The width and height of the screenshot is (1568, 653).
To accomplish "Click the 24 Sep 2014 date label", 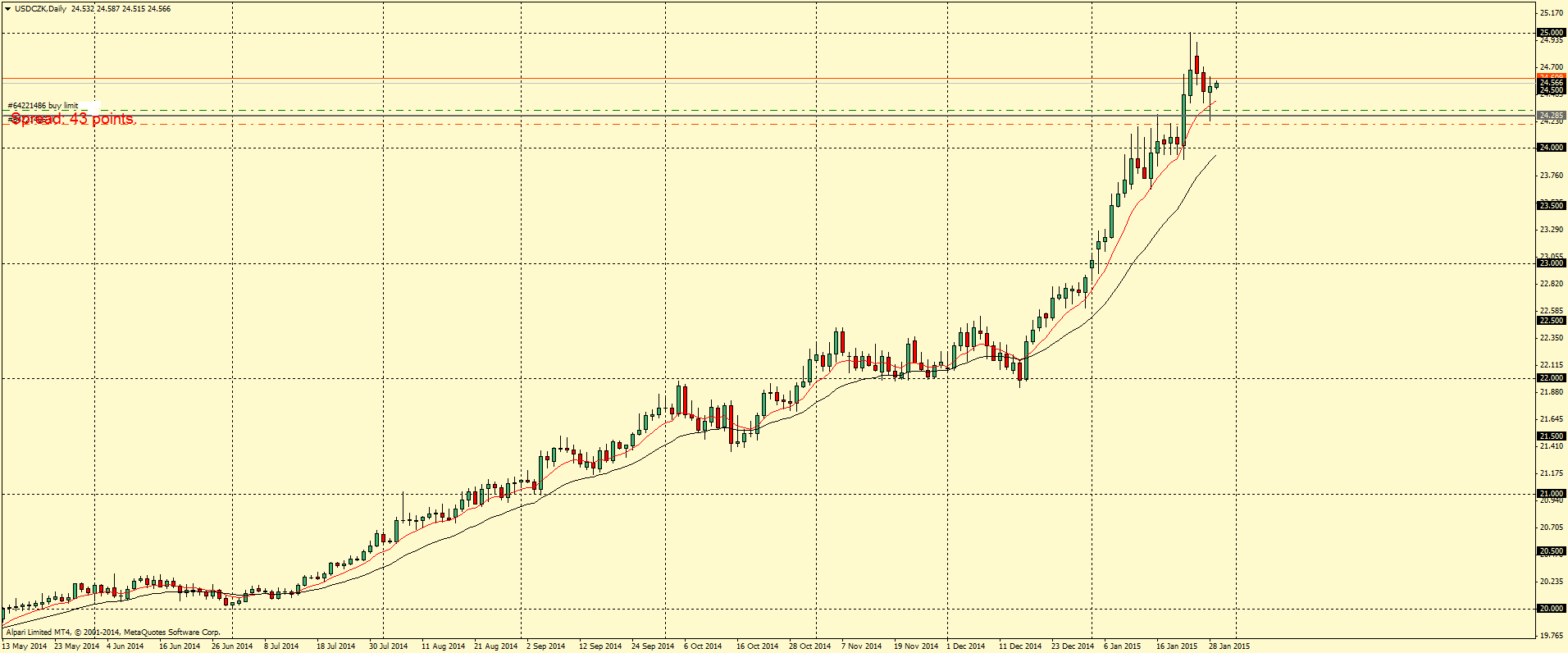I will [x=653, y=646].
